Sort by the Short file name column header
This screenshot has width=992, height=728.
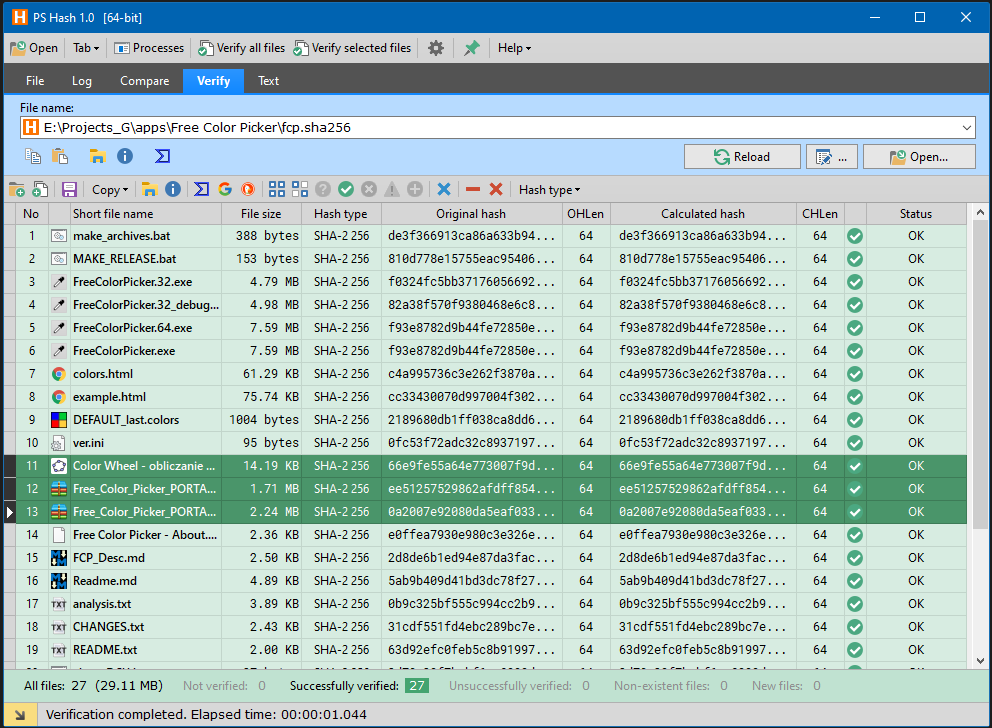[x=146, y=214]
